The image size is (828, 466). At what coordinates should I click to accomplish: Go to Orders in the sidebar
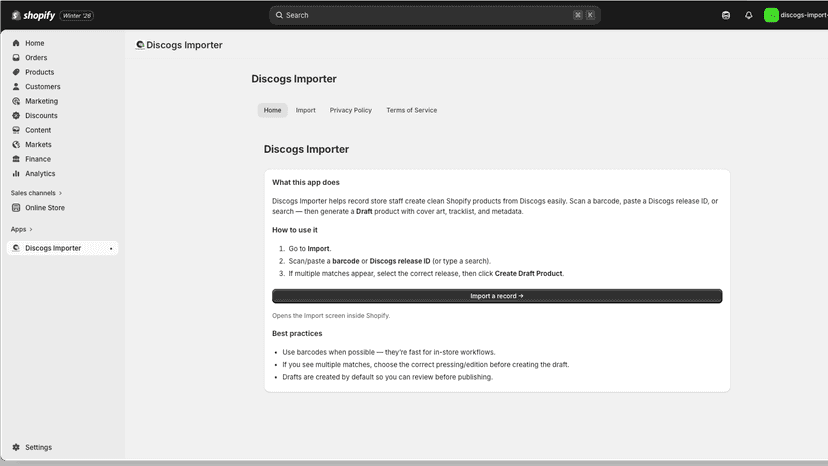pos(36,58)
